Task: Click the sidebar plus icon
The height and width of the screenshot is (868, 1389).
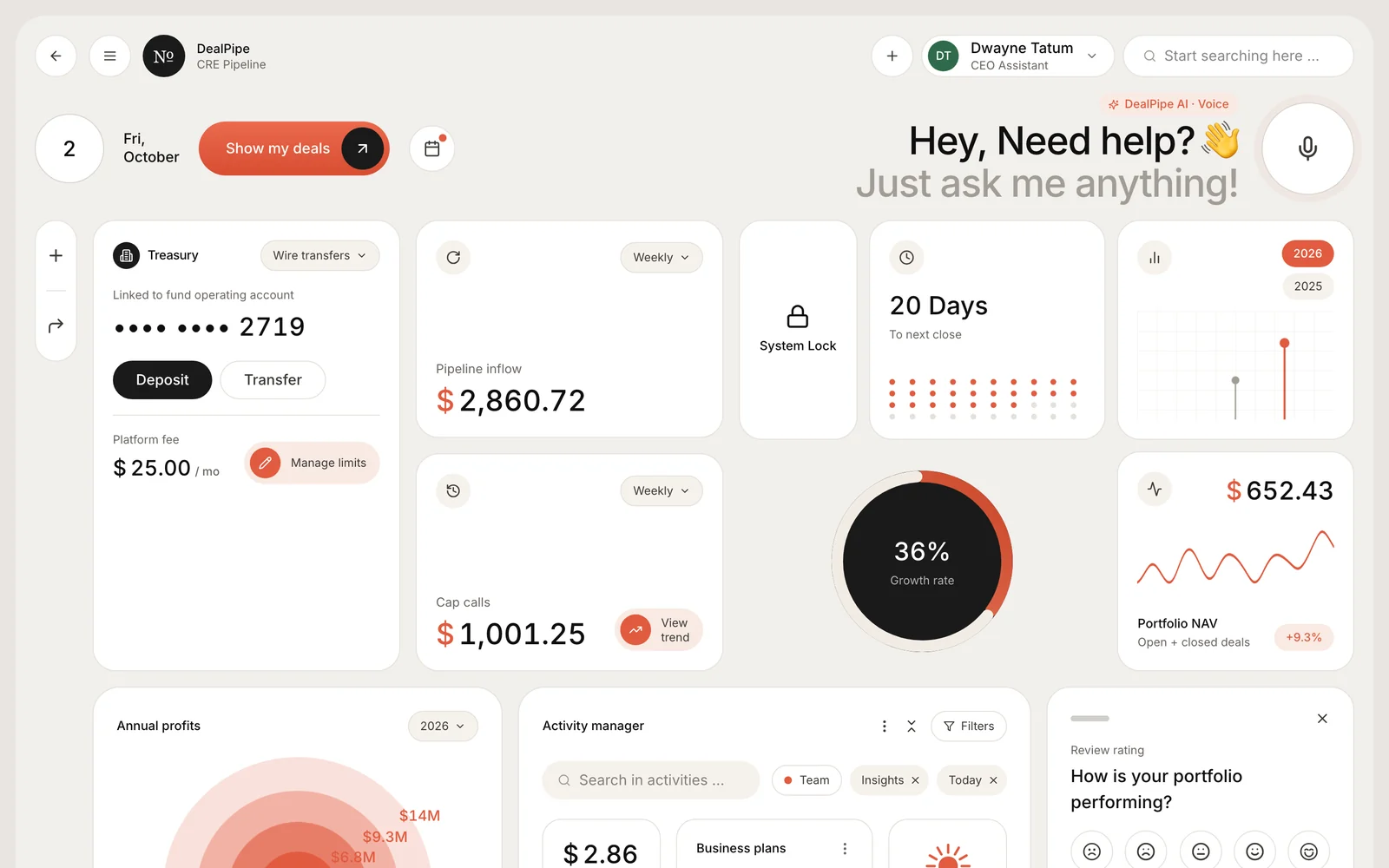Action: (x=56, y=256)
